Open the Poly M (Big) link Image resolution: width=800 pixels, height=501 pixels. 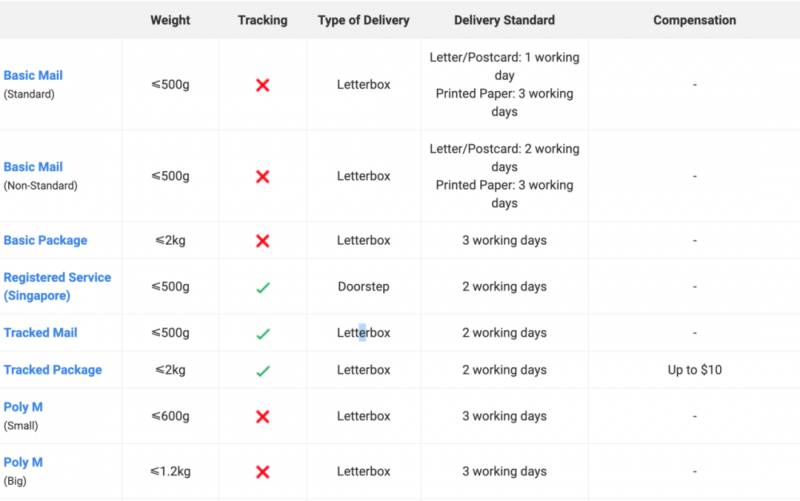[x=23, y=463]
